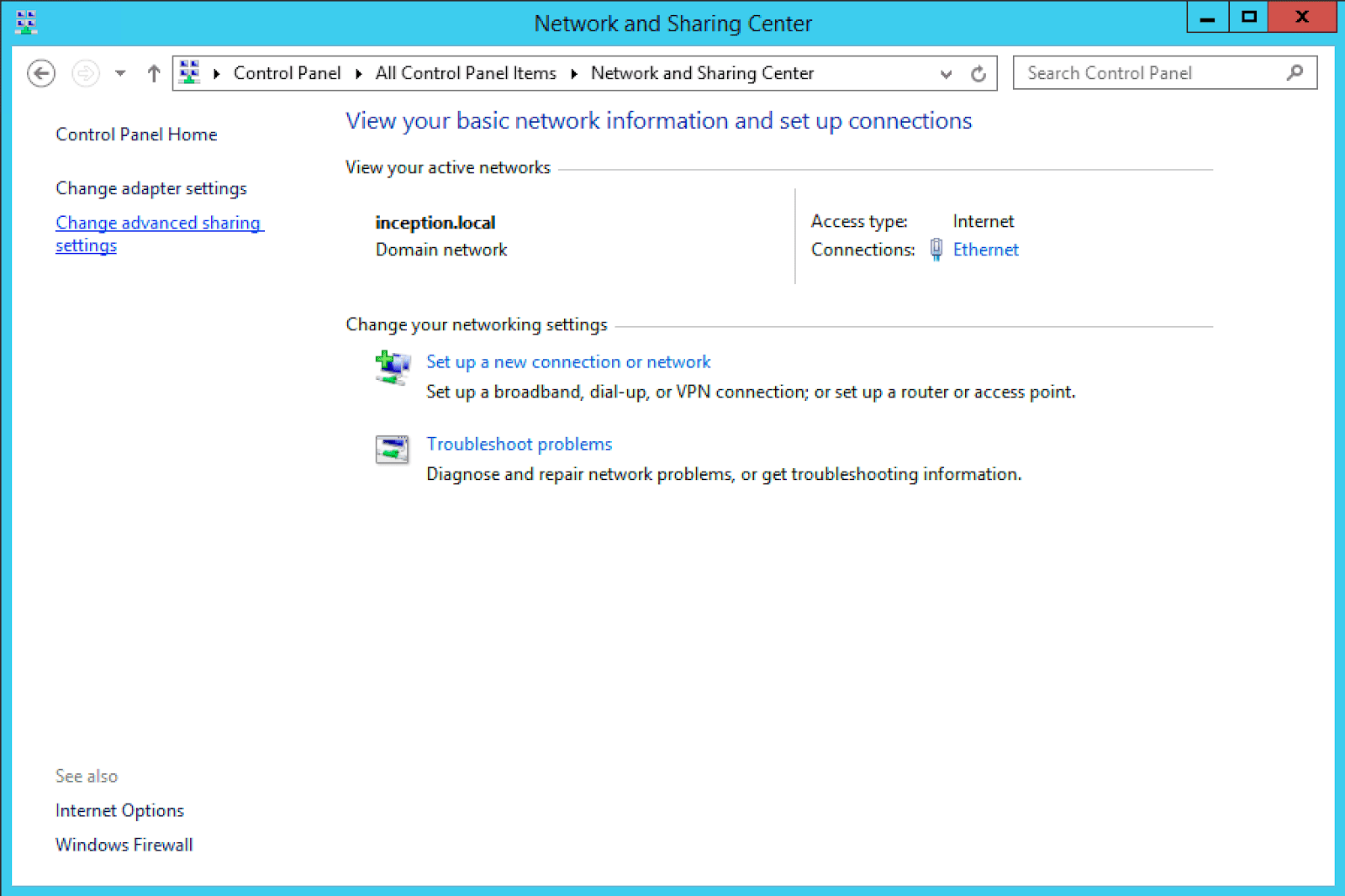Expand arrow after All Control Panel Items
The image size is (1345, 896).
pos(574,73)
